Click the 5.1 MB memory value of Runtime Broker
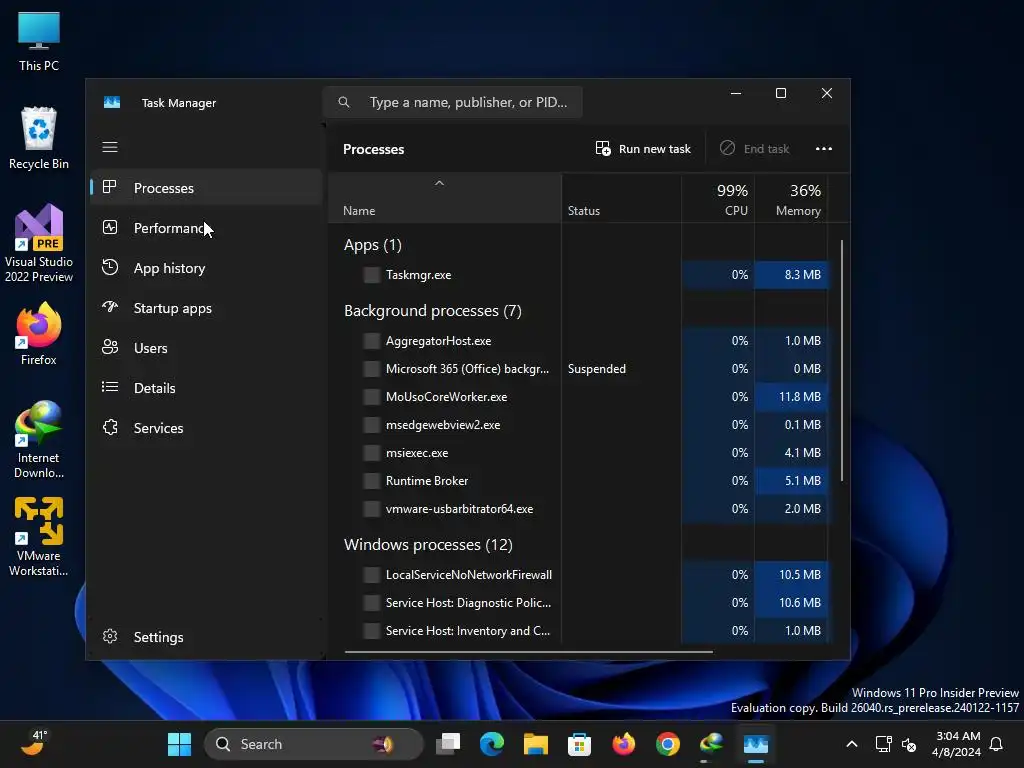This screenshot has width=1024, height=768. 792,481
